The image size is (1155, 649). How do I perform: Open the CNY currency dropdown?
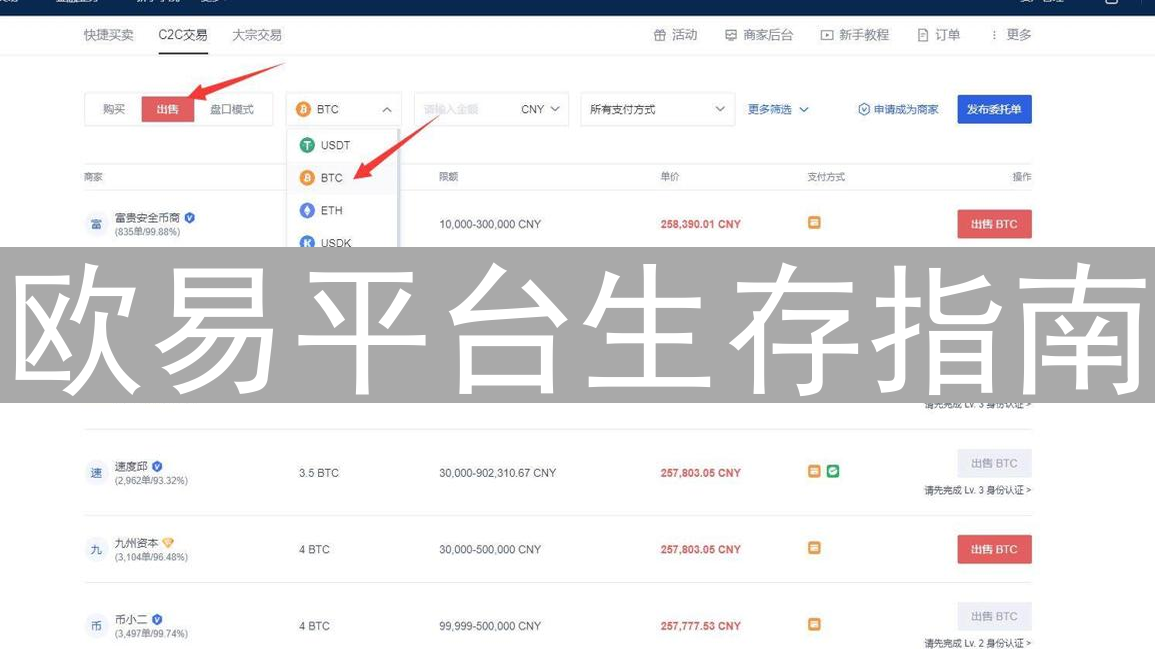pyautogui.click(x=540, y=109)
